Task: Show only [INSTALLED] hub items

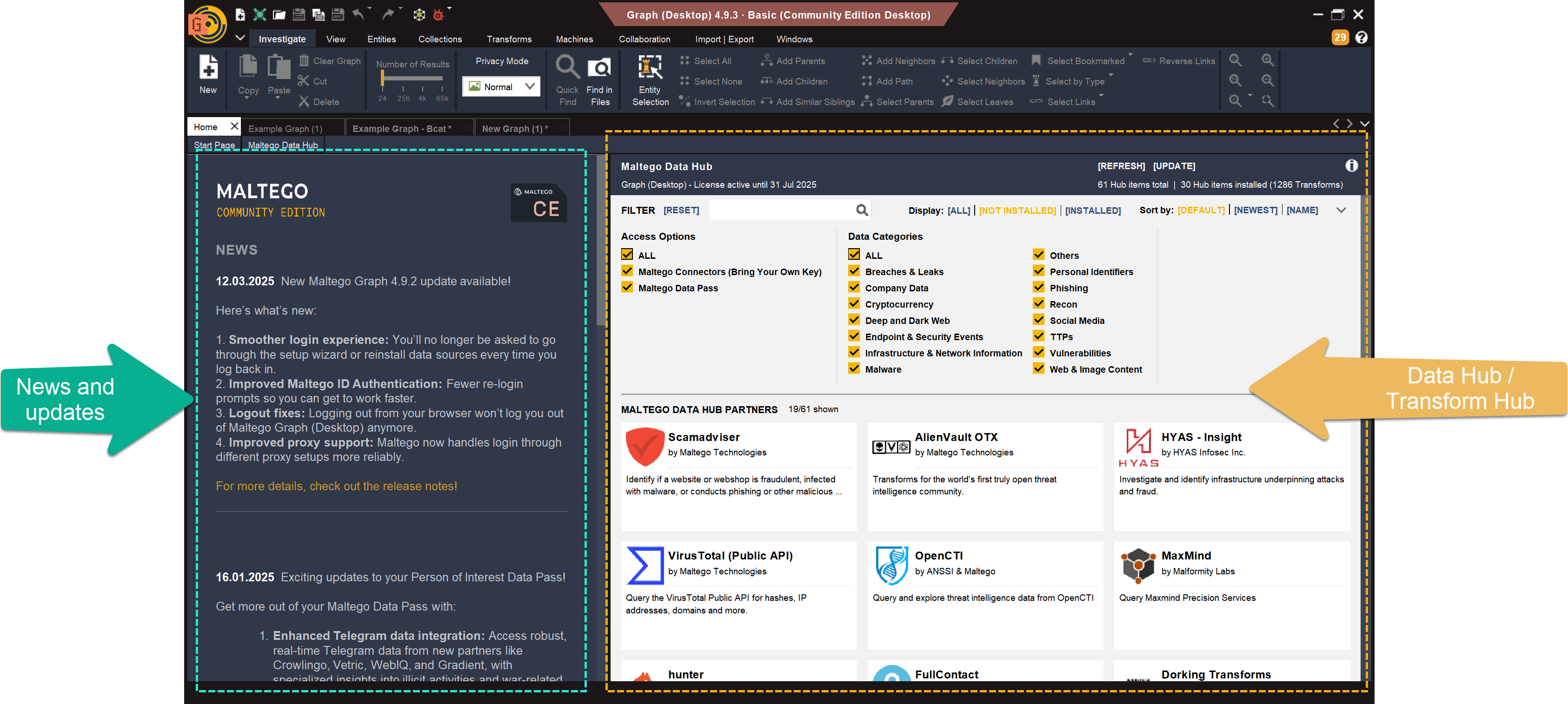Action: click(x=1093, y=210)
